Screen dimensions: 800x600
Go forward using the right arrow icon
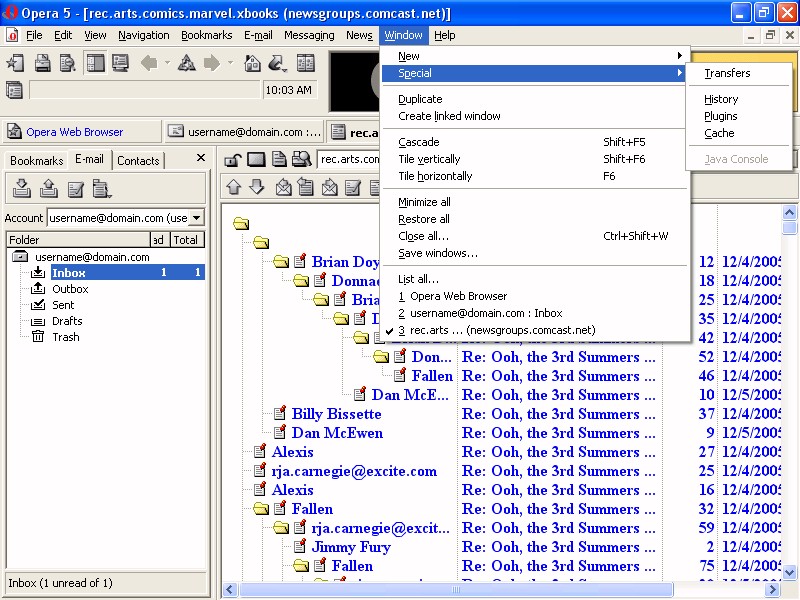212,63
